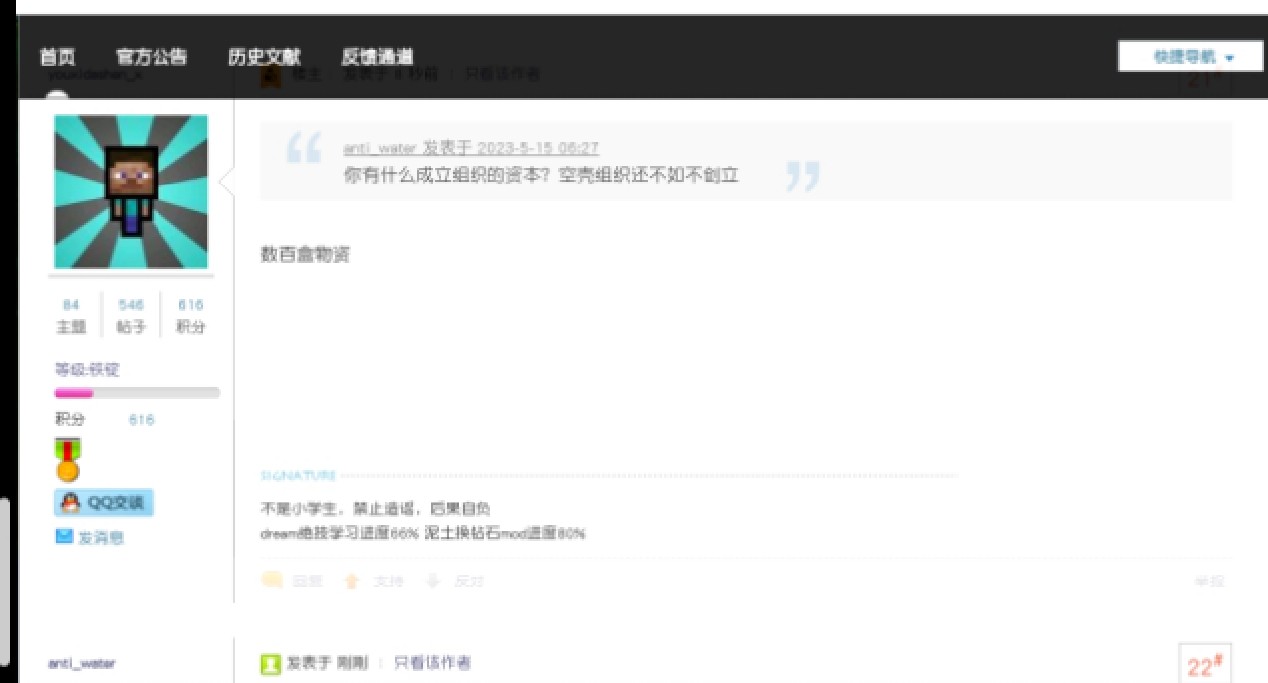This screenshot has height=683, width=1268.
Task: View the 616 积分 stat above level bar
Action: (x=190, y=315)
